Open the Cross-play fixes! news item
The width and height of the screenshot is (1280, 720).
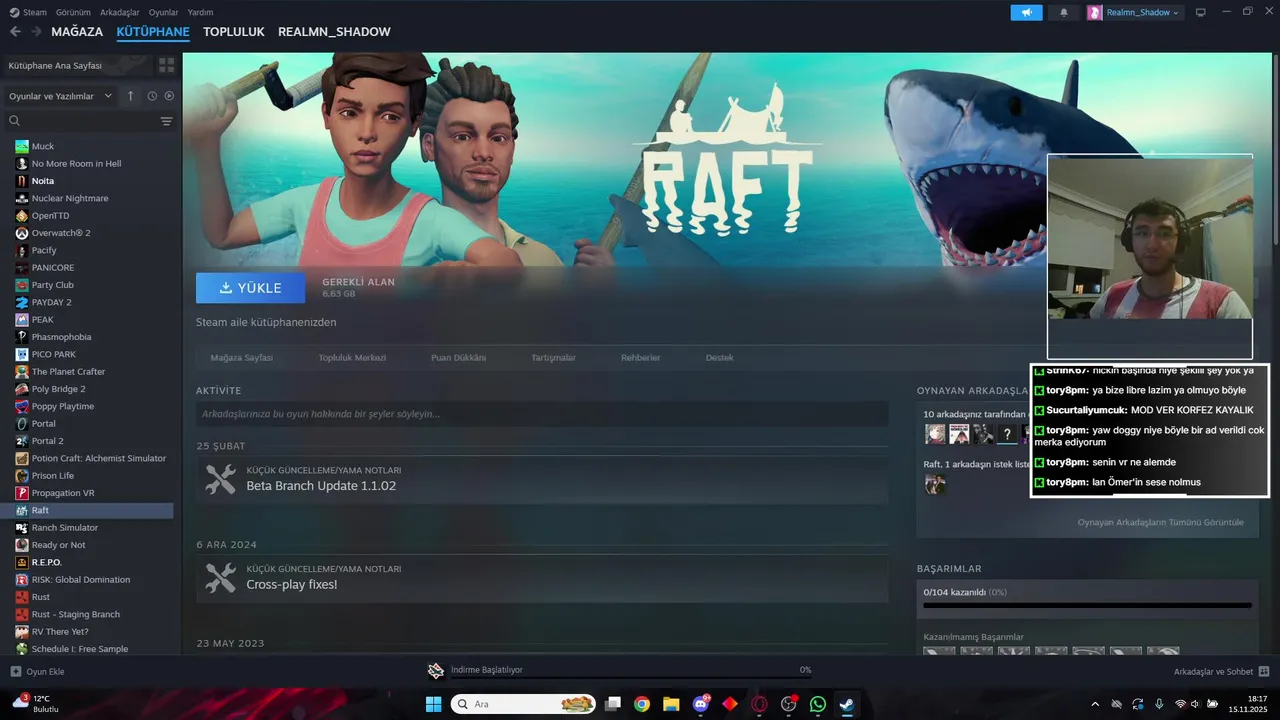pos(542,578)
